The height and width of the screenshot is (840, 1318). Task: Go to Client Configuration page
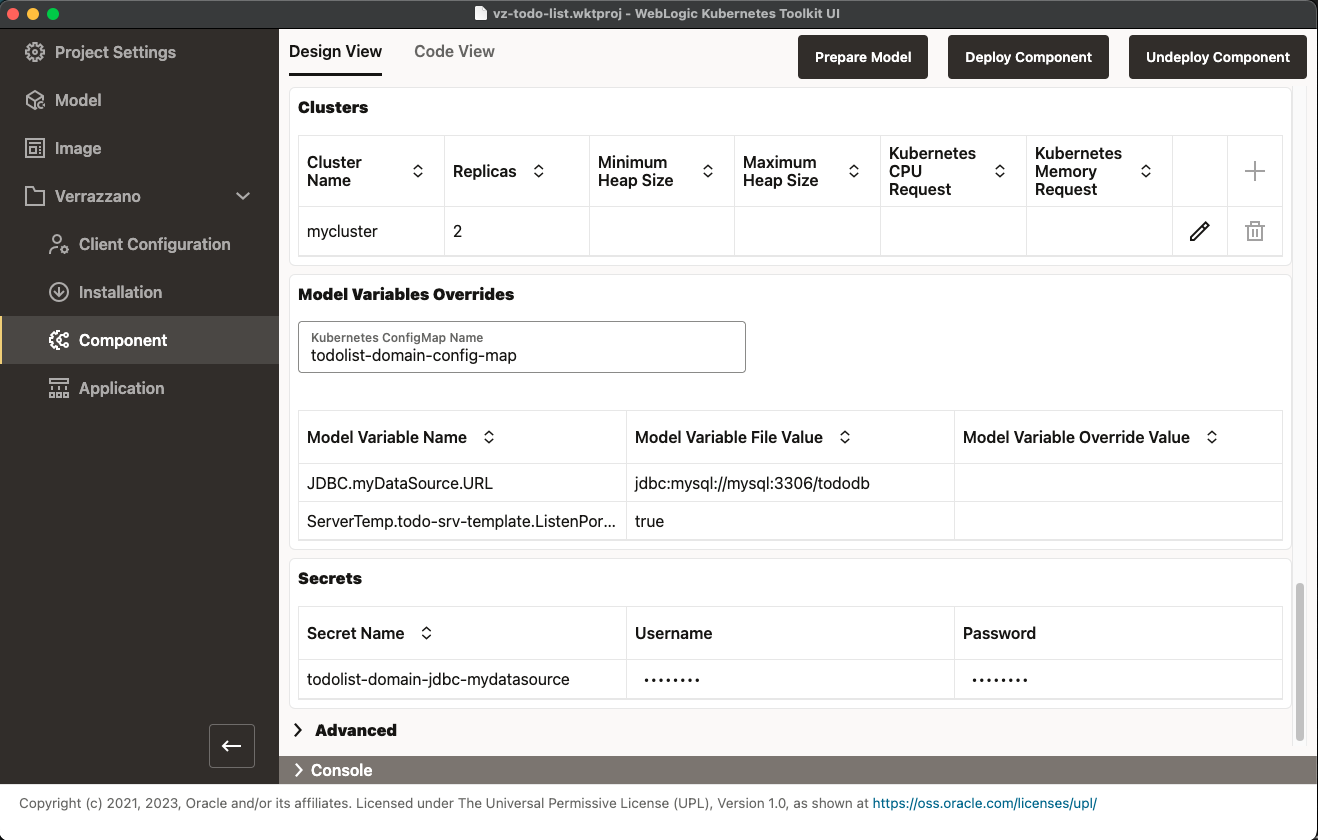154,244
